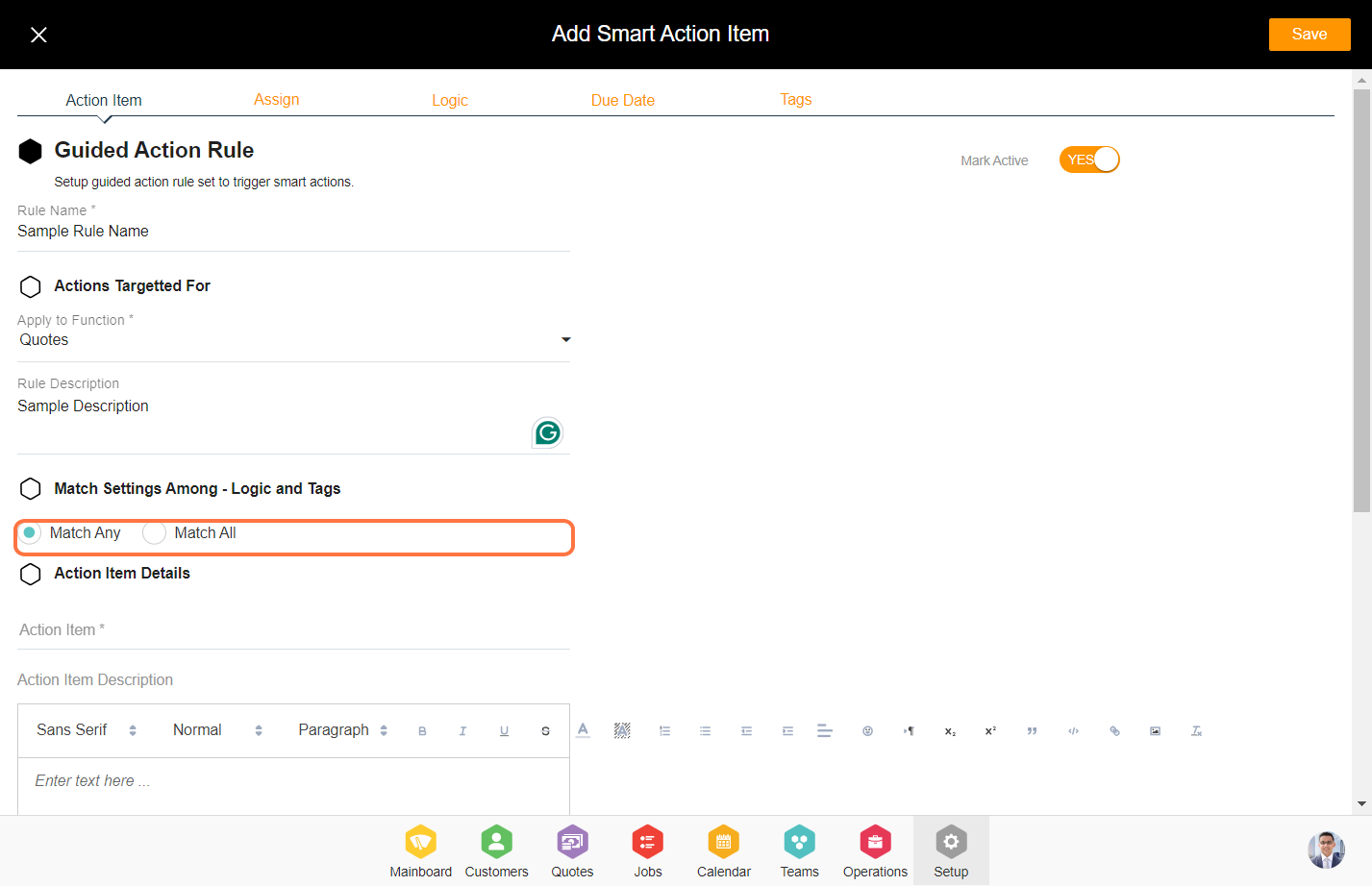Click the scrollbar up arrow
Image resolution: width=1372 pixels, height=886 pixels.
[1361, 79]
